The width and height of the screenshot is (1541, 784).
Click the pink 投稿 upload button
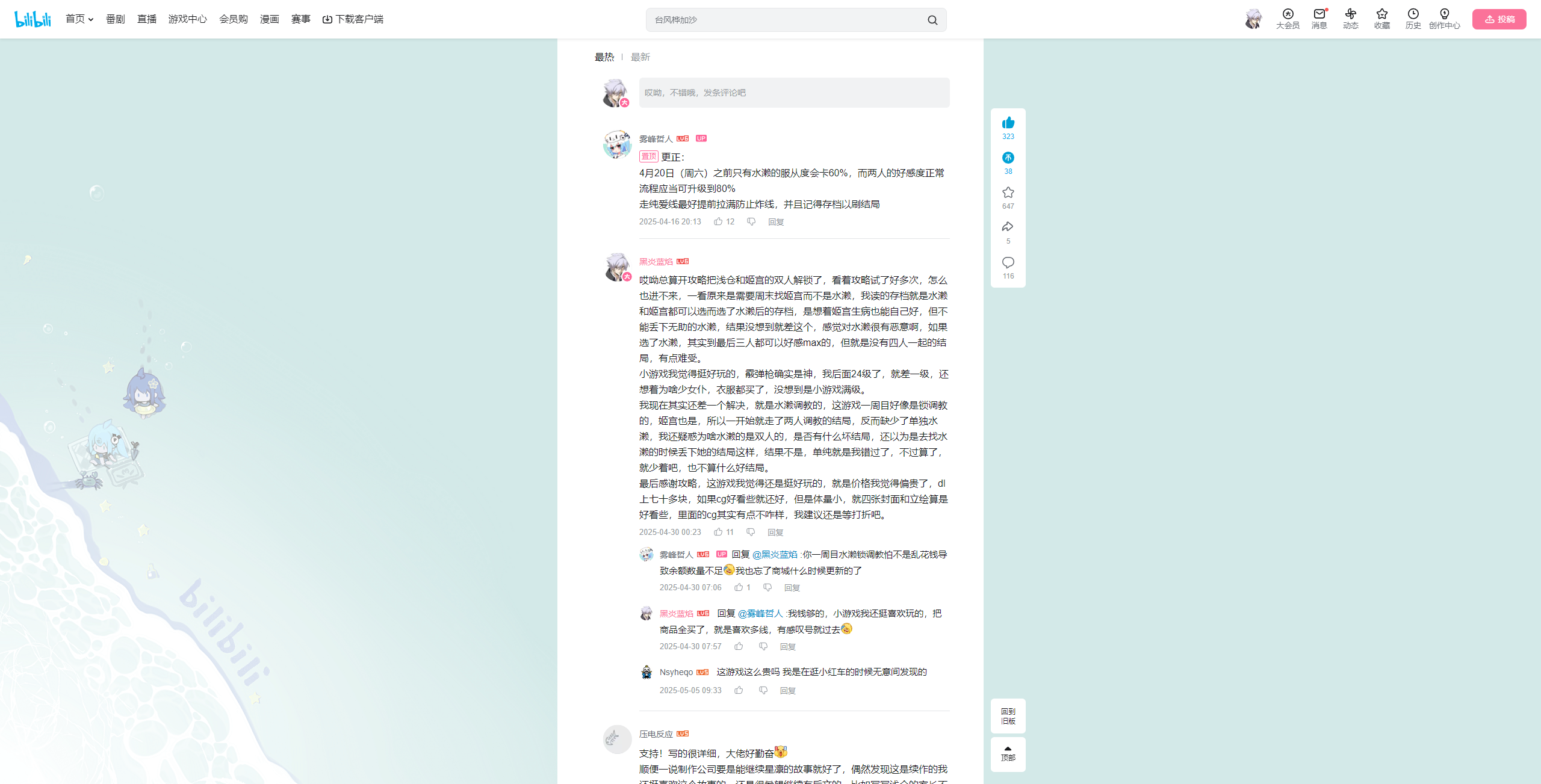tap(1499, 19)
